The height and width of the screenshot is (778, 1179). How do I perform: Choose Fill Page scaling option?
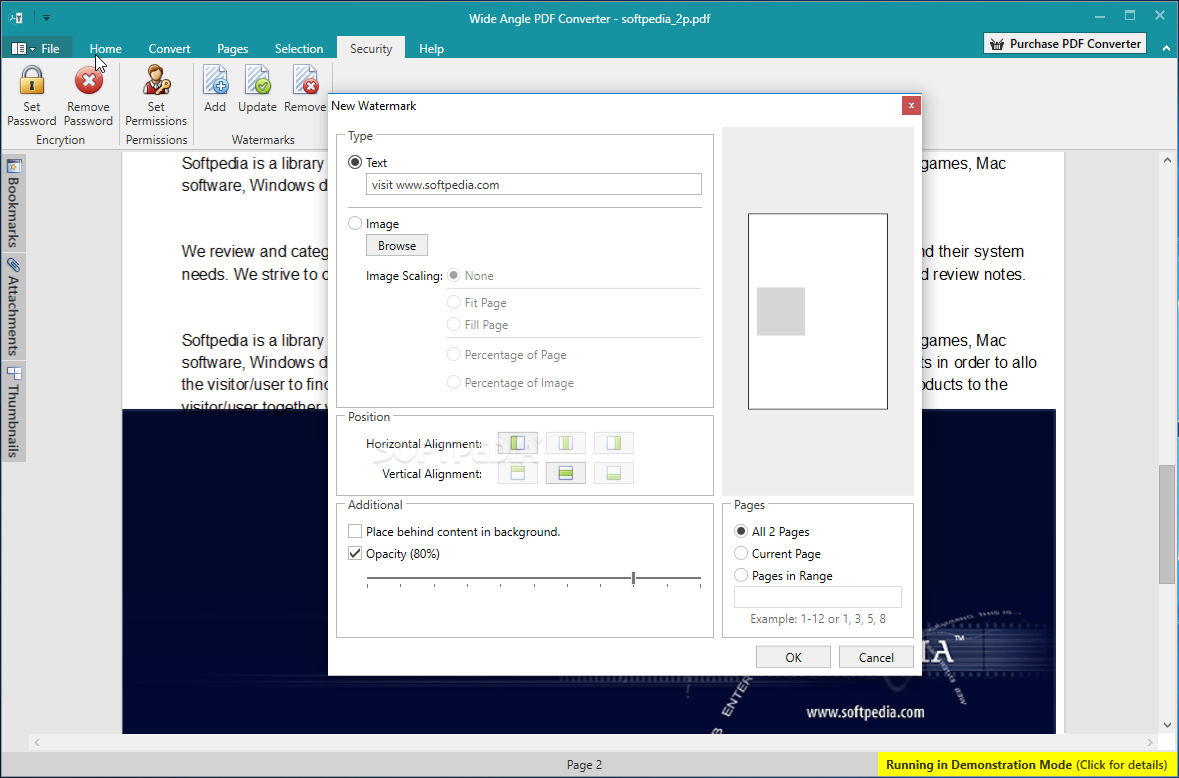tap(453, 324)
